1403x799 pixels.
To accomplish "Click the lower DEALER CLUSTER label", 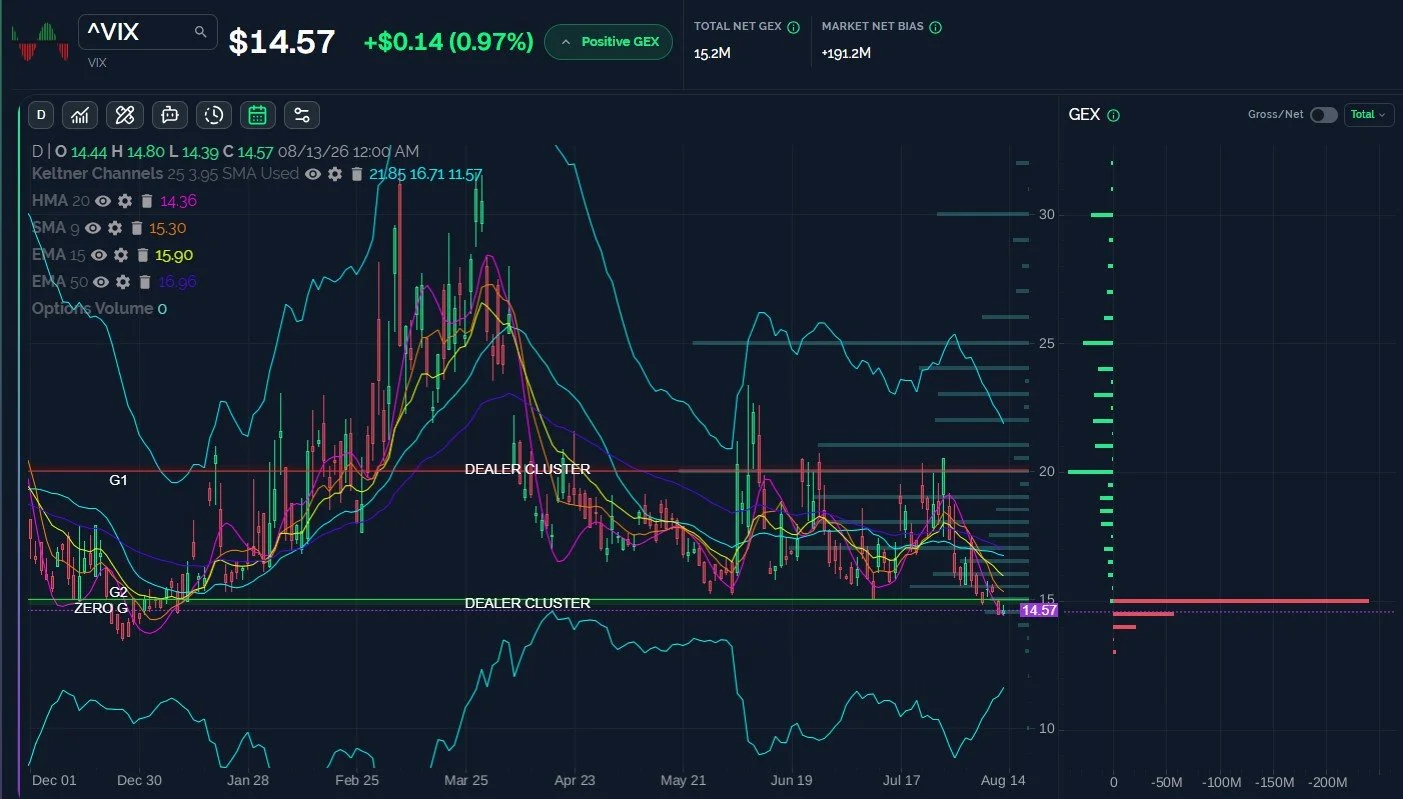I will click(x=528, y=603).
